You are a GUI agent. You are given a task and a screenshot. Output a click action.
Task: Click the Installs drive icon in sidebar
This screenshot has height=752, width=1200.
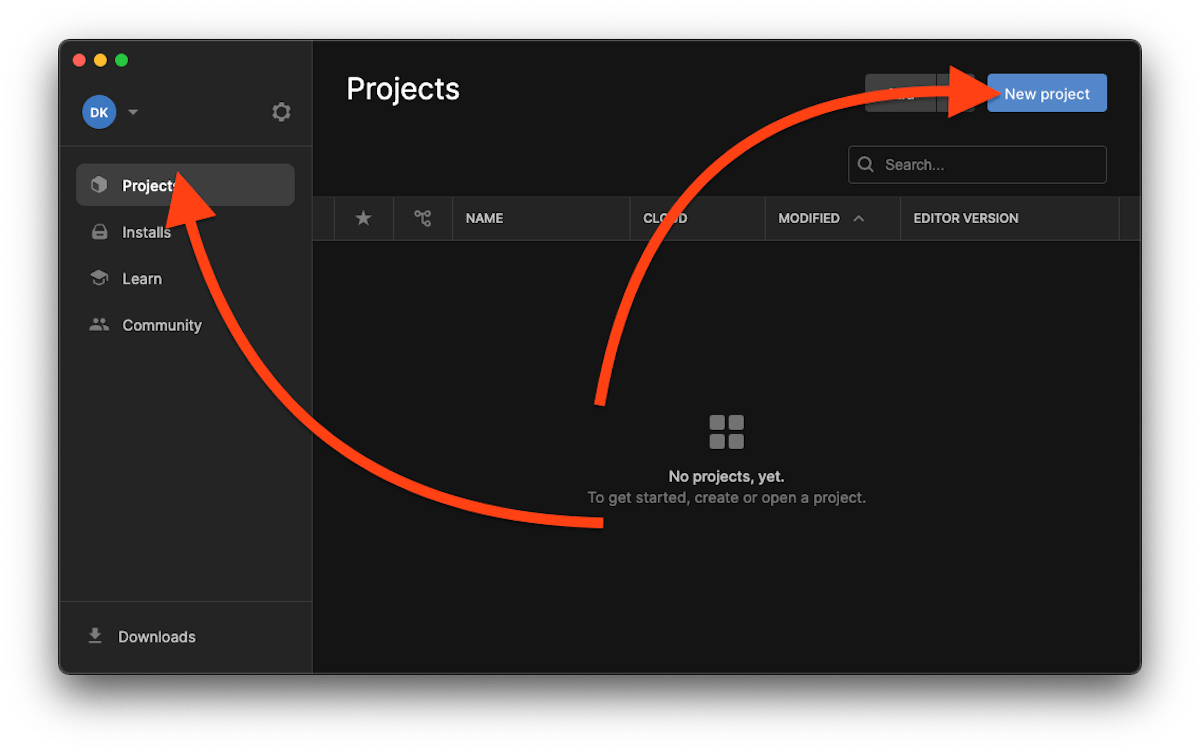pos(99,232)
